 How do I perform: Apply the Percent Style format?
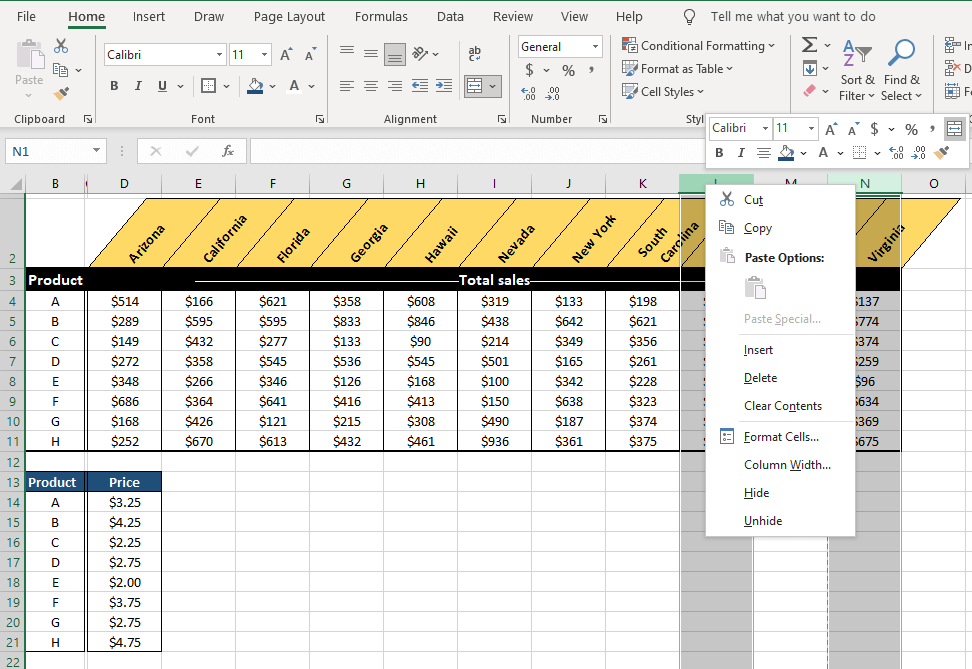pos(567,70)
